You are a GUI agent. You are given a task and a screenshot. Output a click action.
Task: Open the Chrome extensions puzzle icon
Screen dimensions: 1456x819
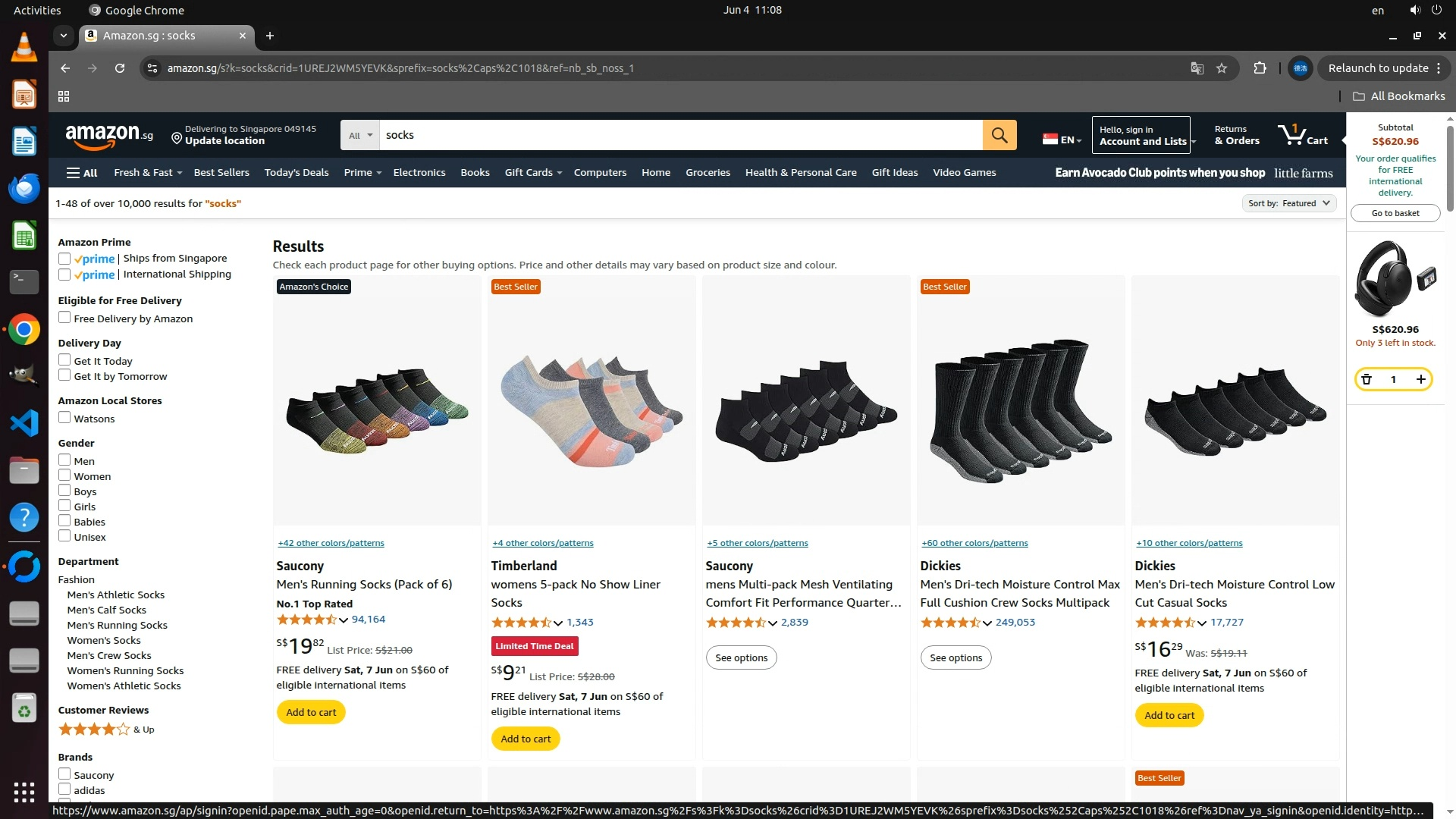point(1260,68)
